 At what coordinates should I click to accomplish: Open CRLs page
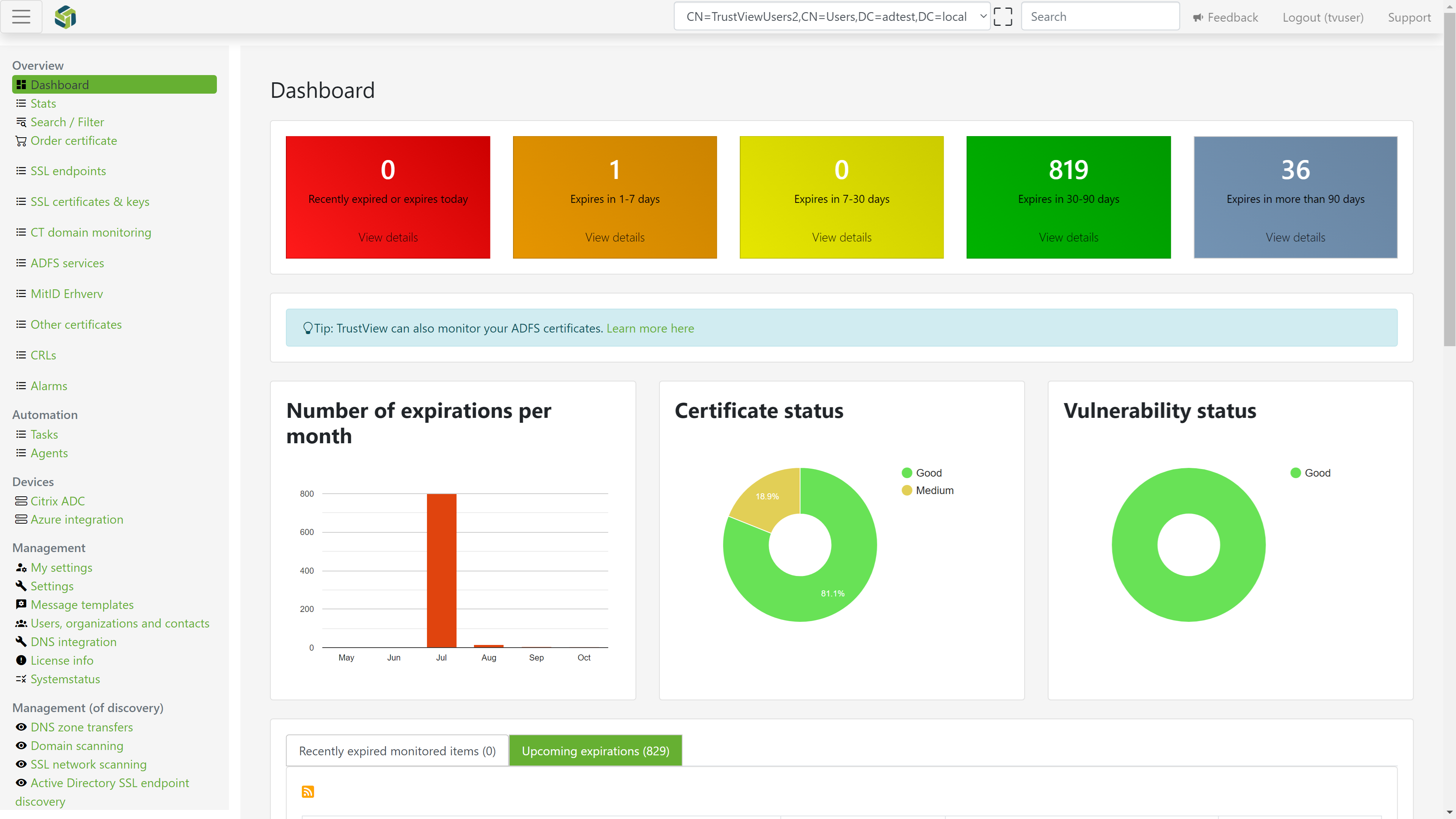coord(44,355)
